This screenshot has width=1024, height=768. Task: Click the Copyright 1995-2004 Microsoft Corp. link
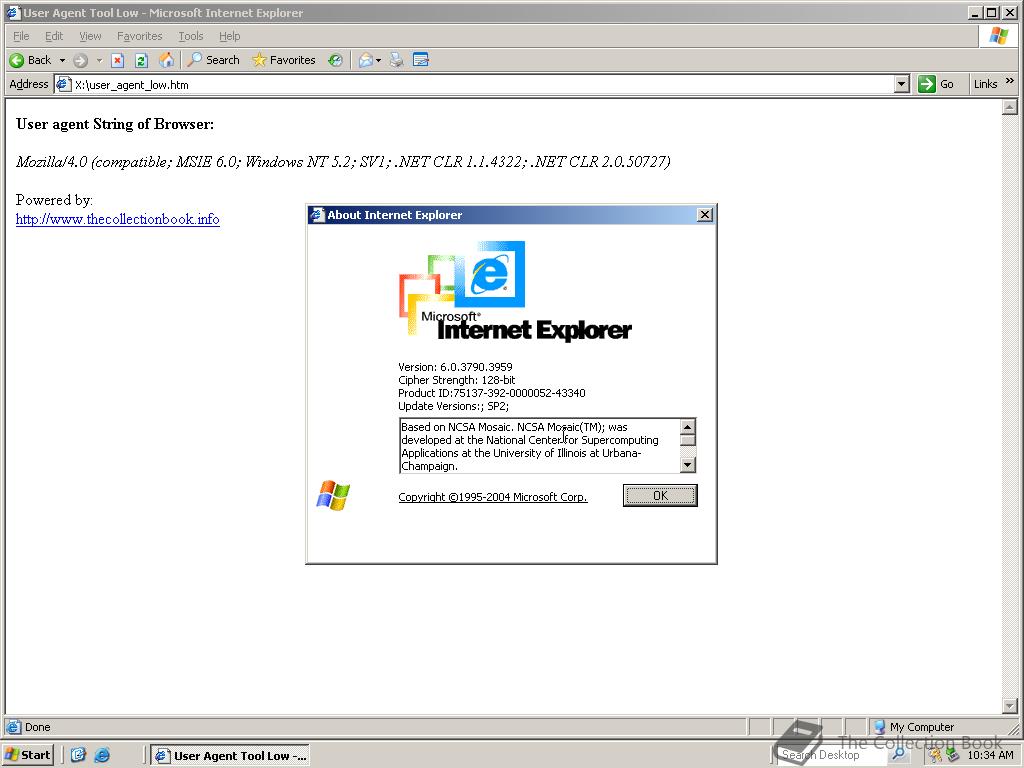coord(493,497)
